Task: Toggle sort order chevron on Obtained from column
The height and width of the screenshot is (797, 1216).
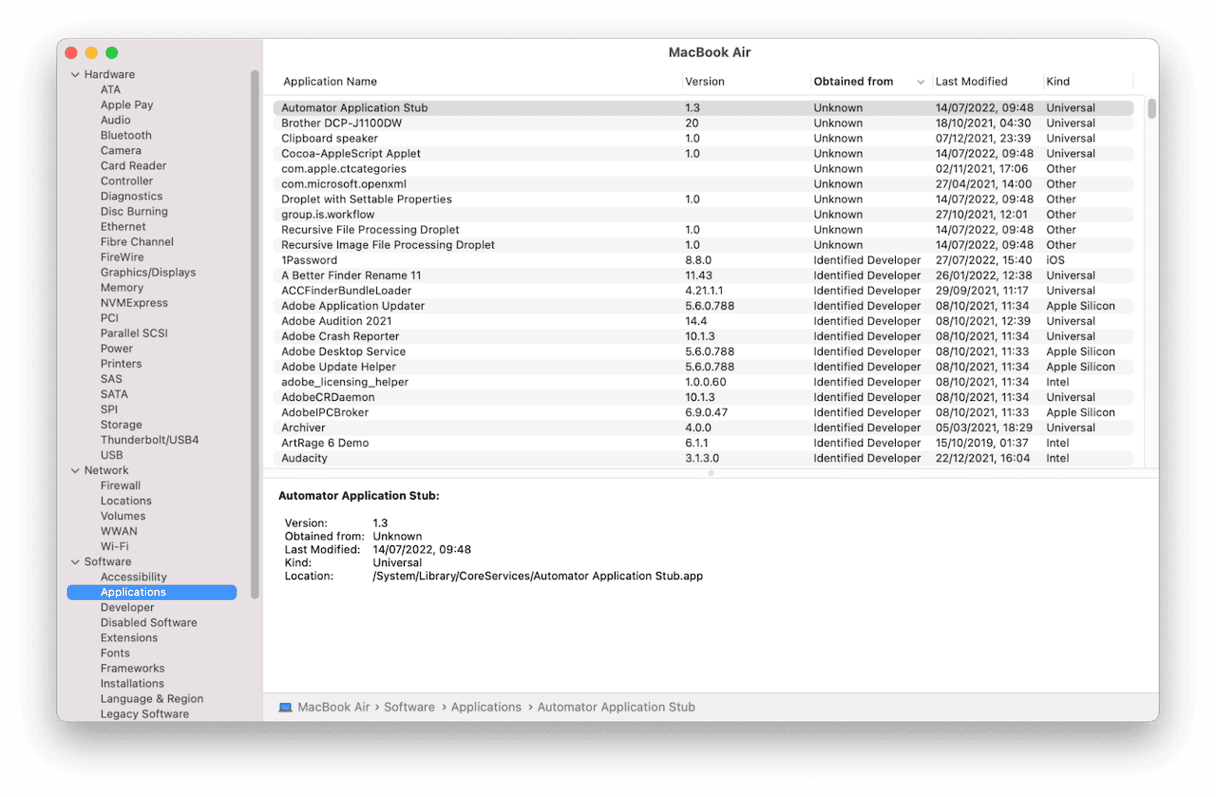Action: [920, 82]
